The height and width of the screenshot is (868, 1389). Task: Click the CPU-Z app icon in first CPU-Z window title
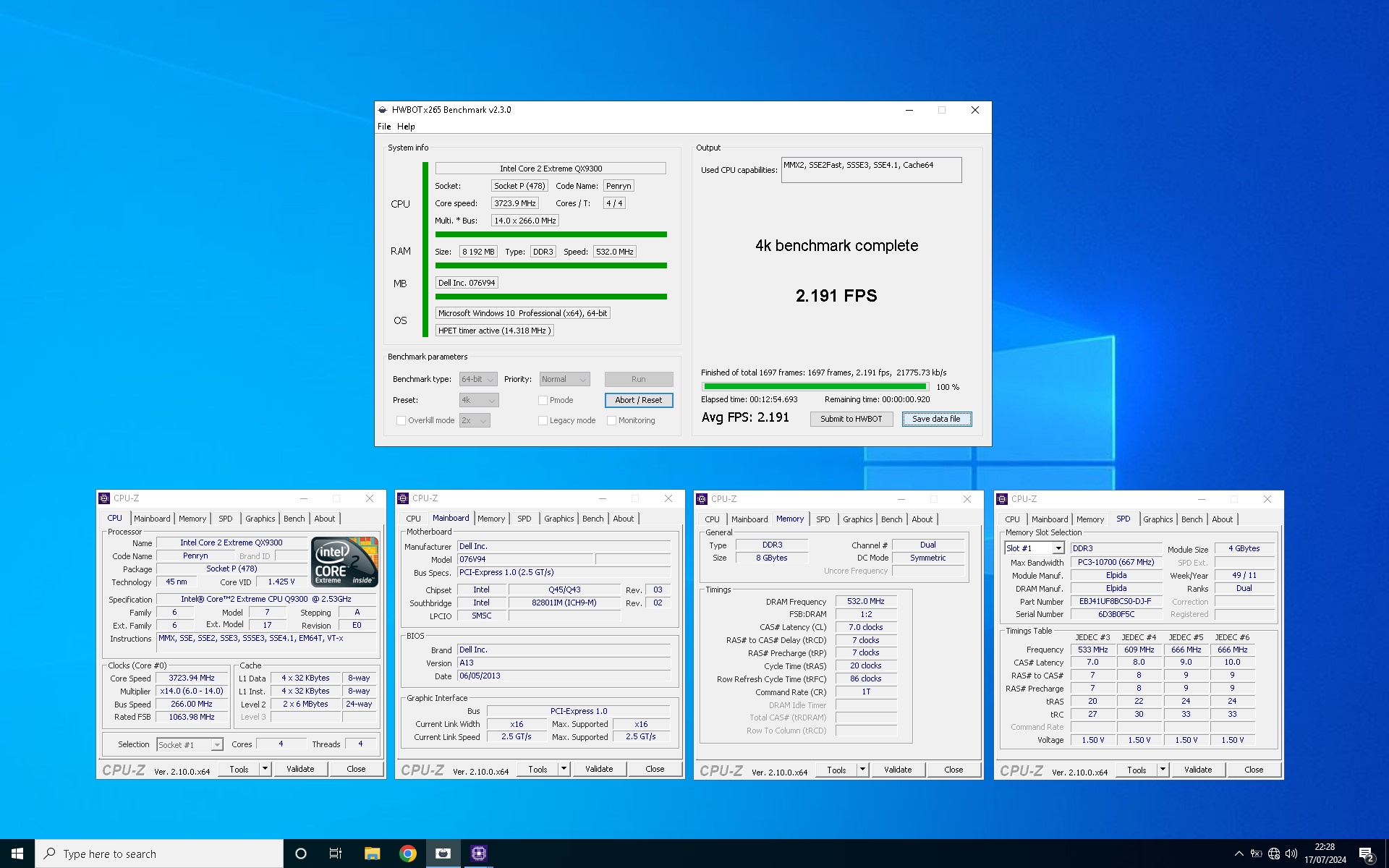104,498
